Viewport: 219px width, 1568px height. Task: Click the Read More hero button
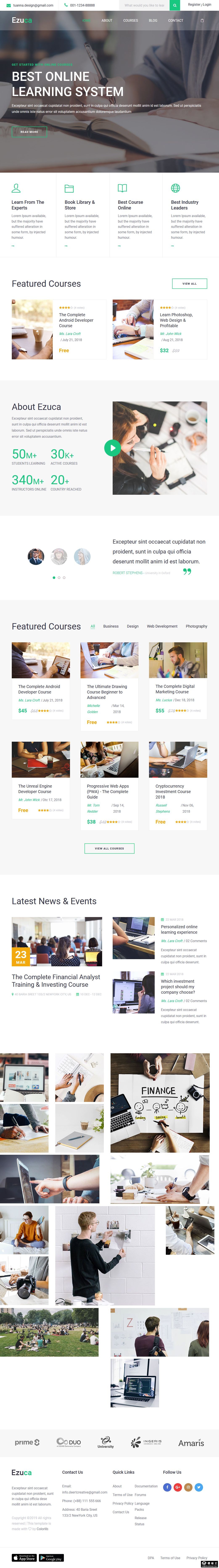pos(29,132)
